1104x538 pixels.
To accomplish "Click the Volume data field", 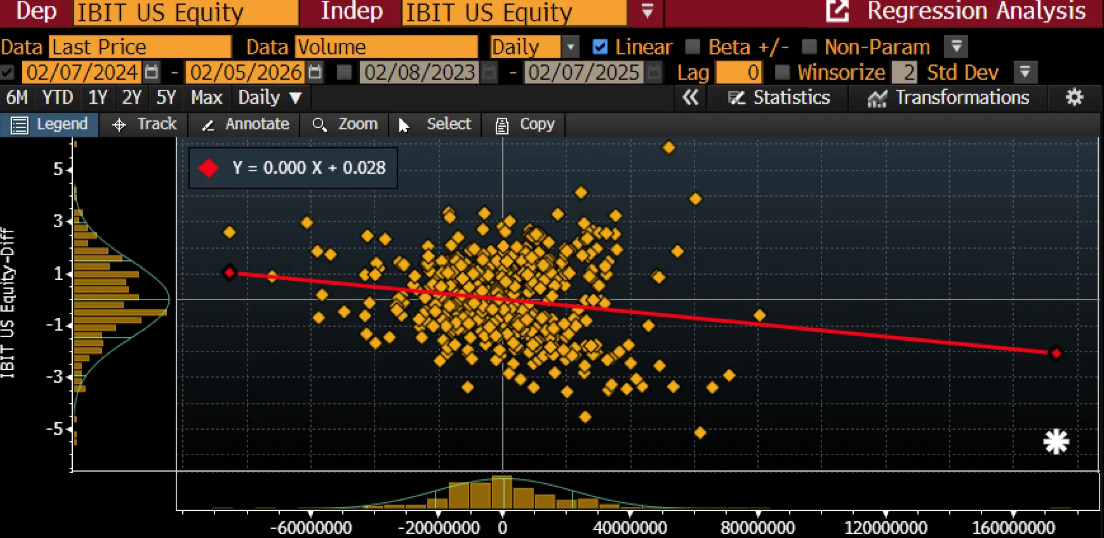I will [387, 47].
